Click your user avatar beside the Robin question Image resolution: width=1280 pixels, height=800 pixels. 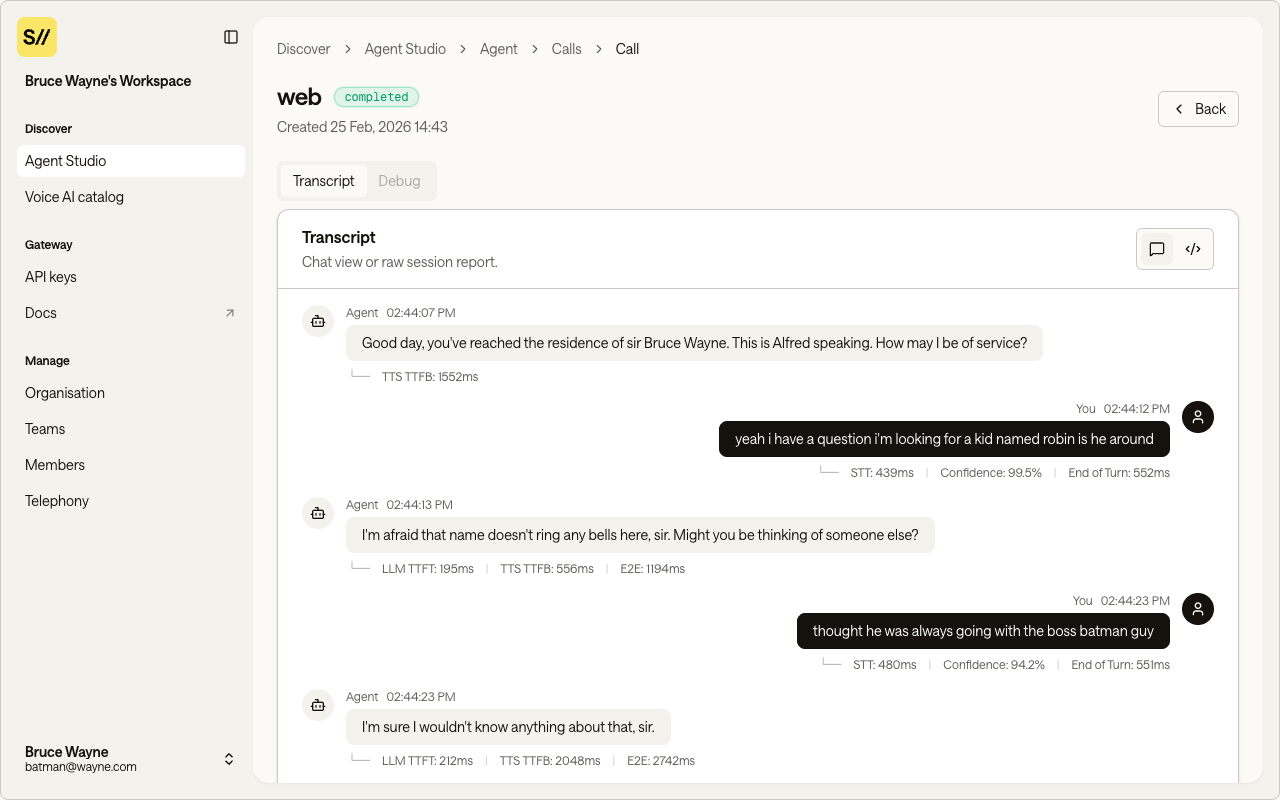pyautogui.click(x=1197, y=417)
